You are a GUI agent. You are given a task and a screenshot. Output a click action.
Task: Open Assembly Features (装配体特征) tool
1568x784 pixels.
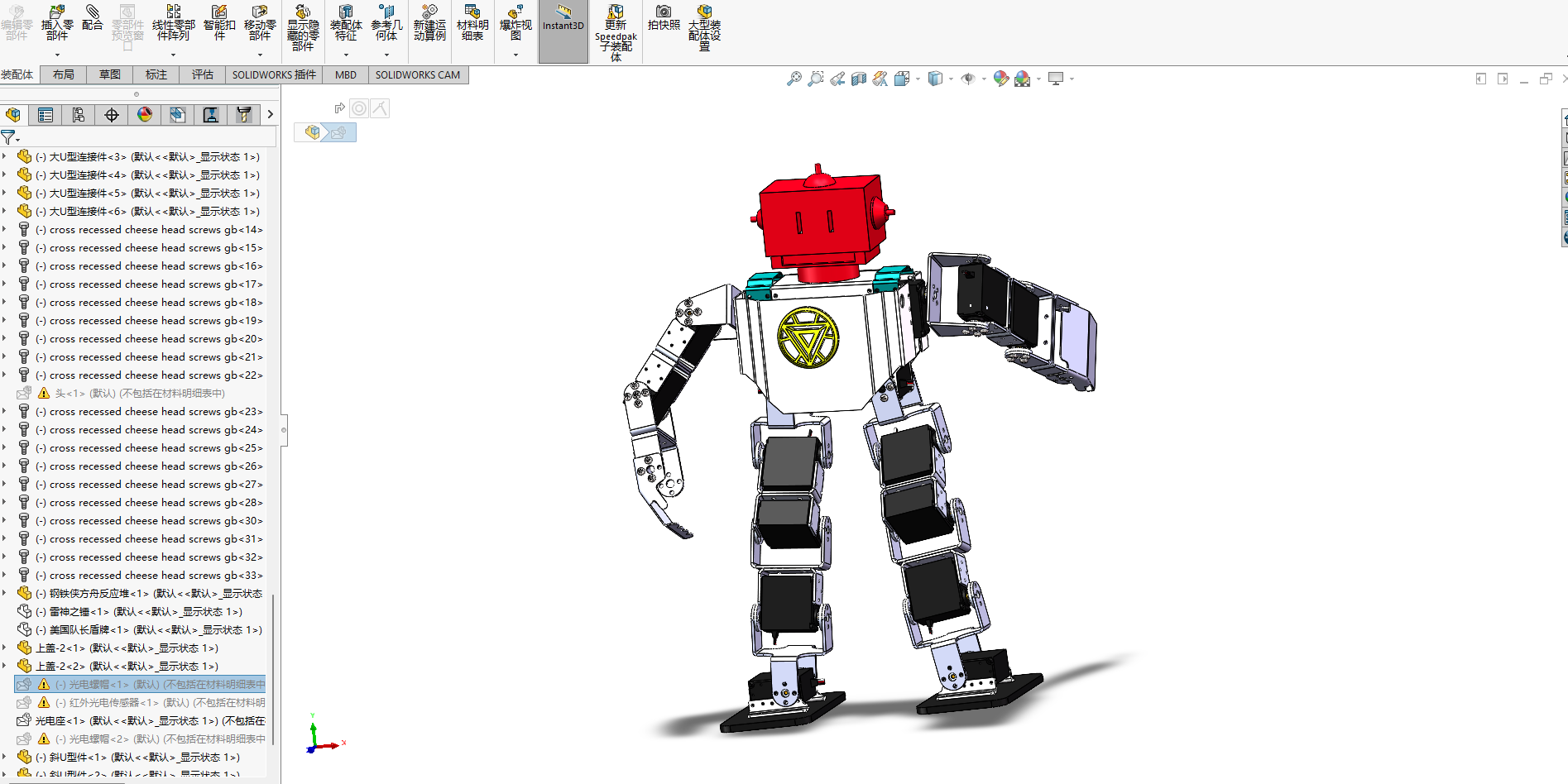346,22
